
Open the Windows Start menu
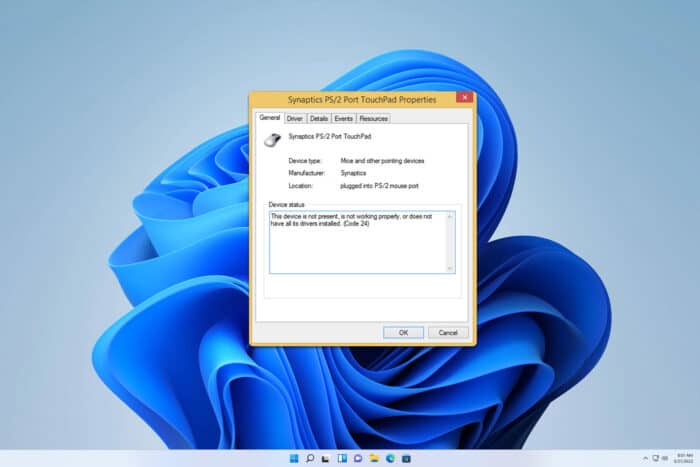(294, 459)
